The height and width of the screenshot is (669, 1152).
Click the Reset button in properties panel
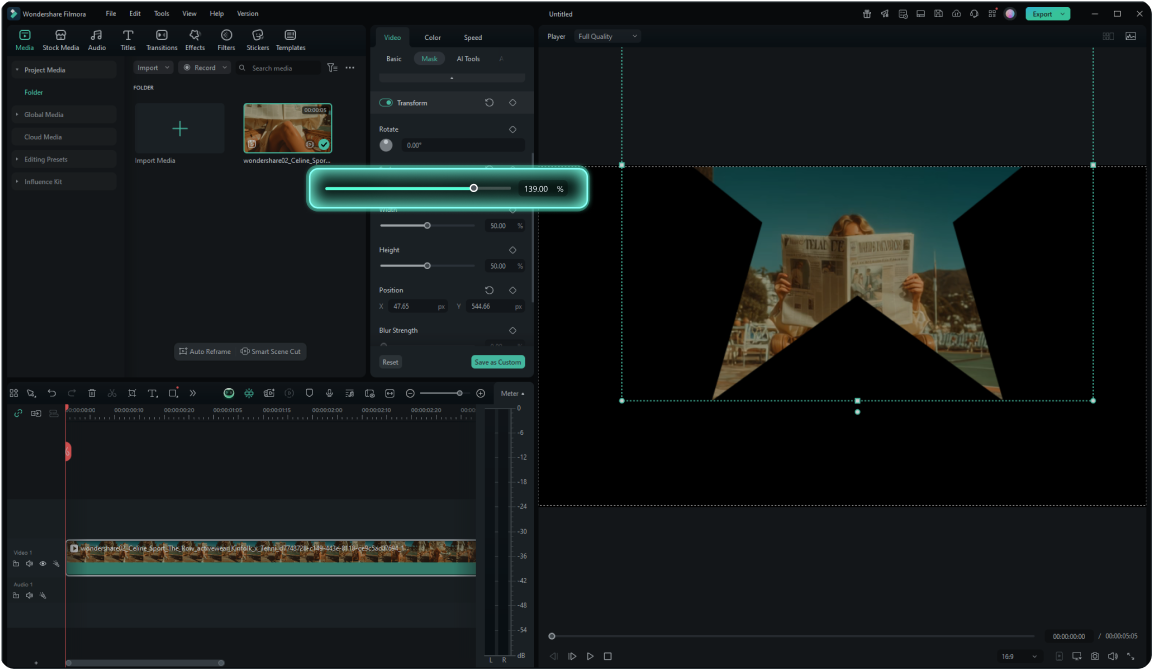pos(390,362)
